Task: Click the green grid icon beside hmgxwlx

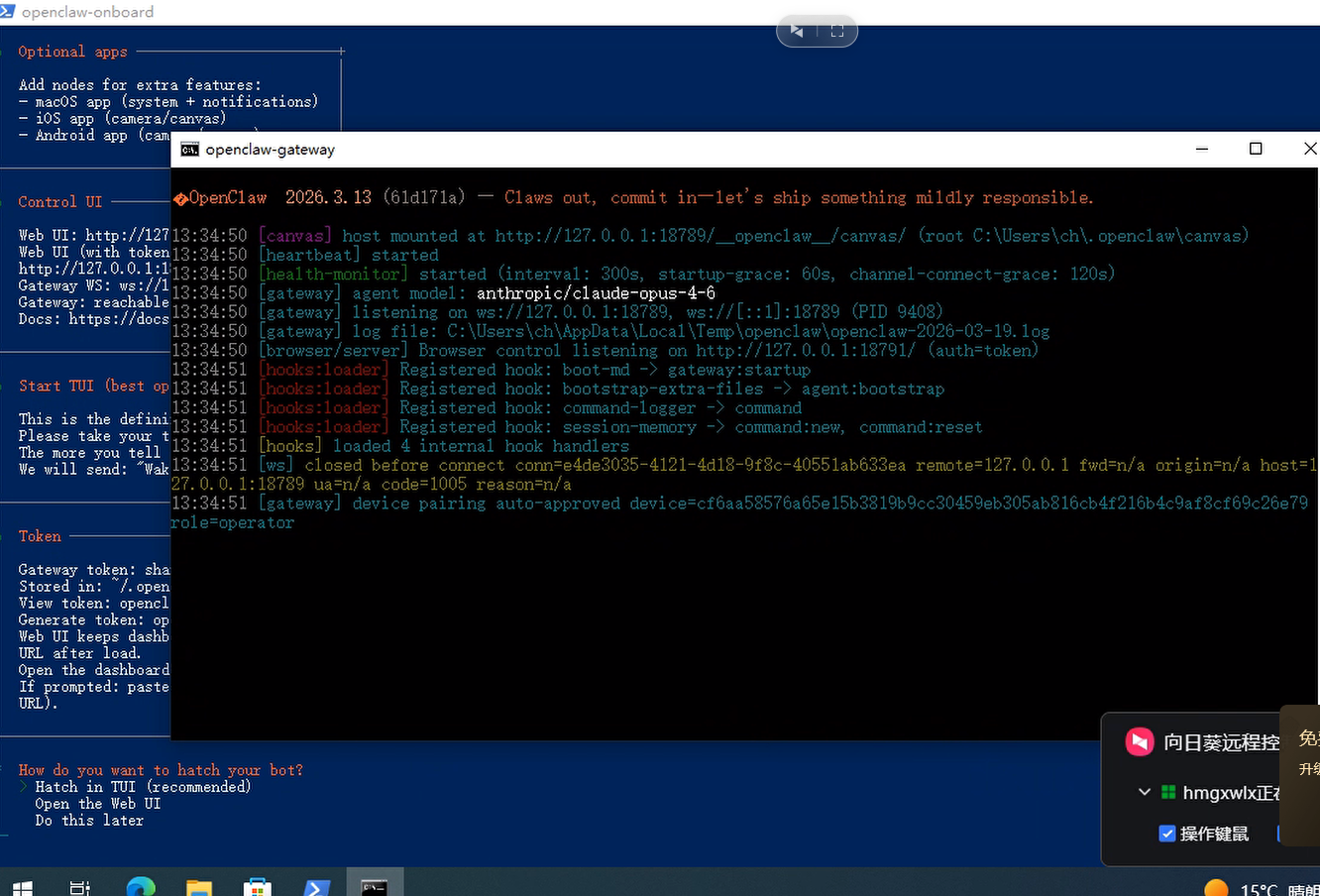Action: click(1168, 792)
